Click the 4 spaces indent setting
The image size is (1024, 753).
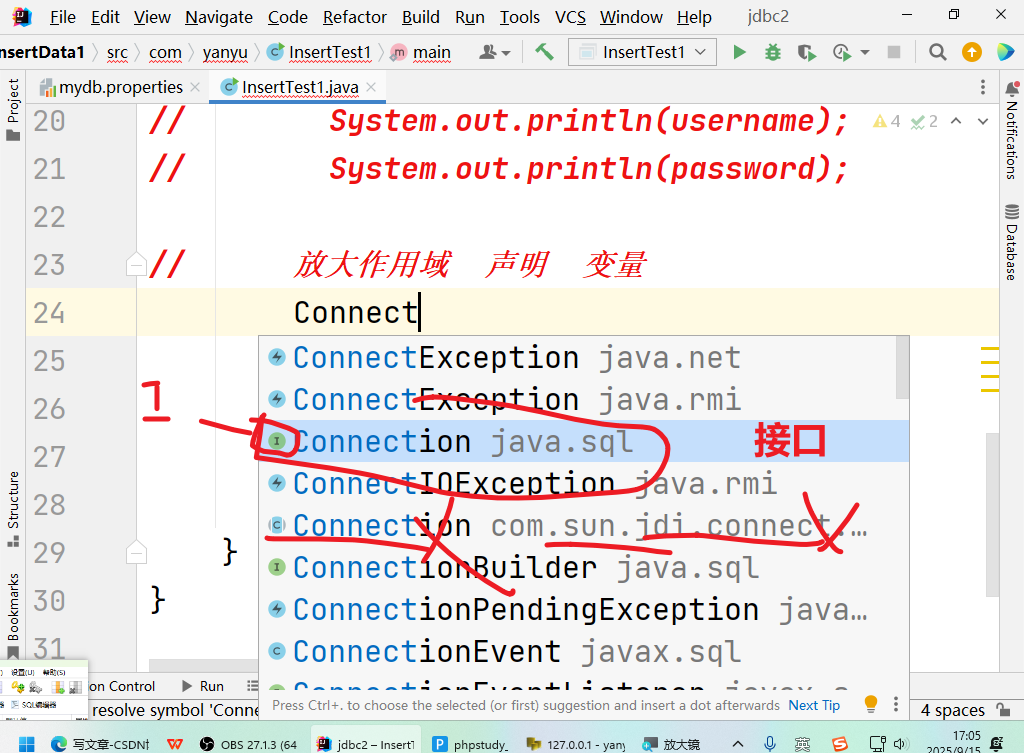click(952, 710)
